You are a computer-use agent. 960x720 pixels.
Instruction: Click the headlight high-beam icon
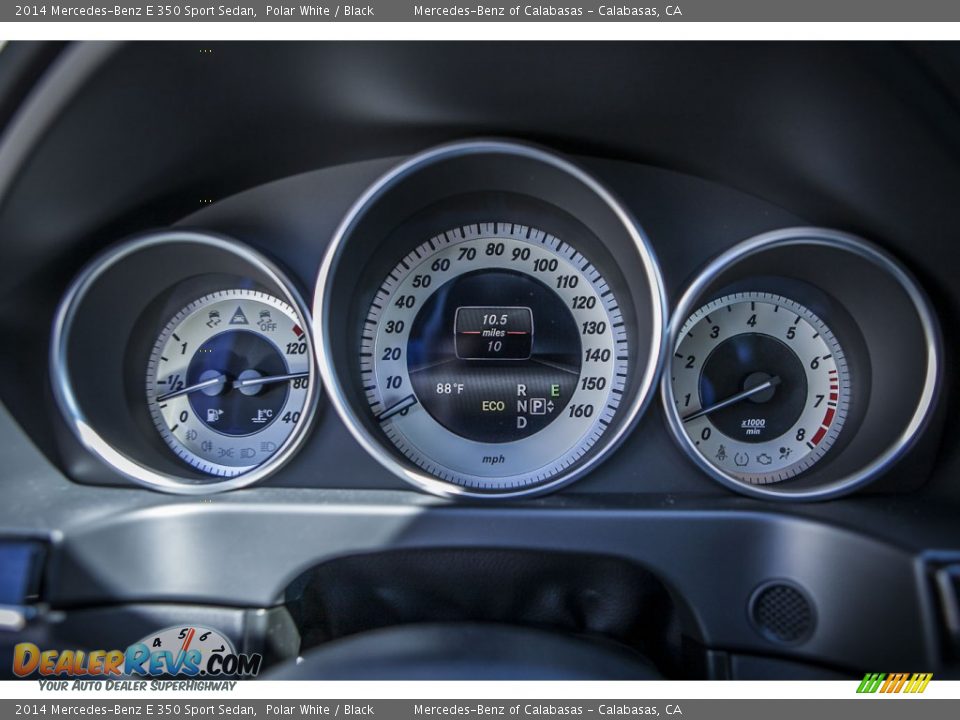pos(265,448)
